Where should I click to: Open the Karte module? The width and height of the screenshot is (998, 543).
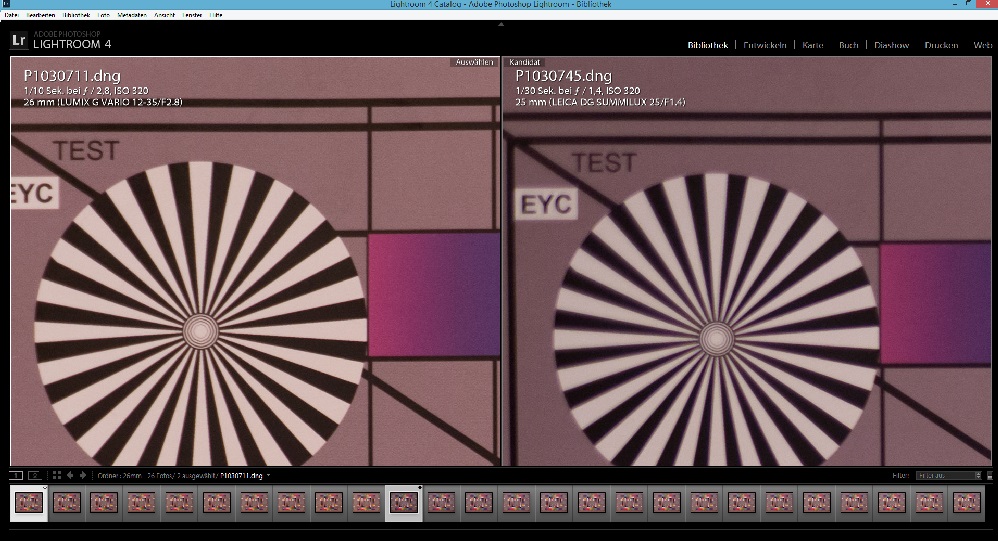[x=812, y=45]
